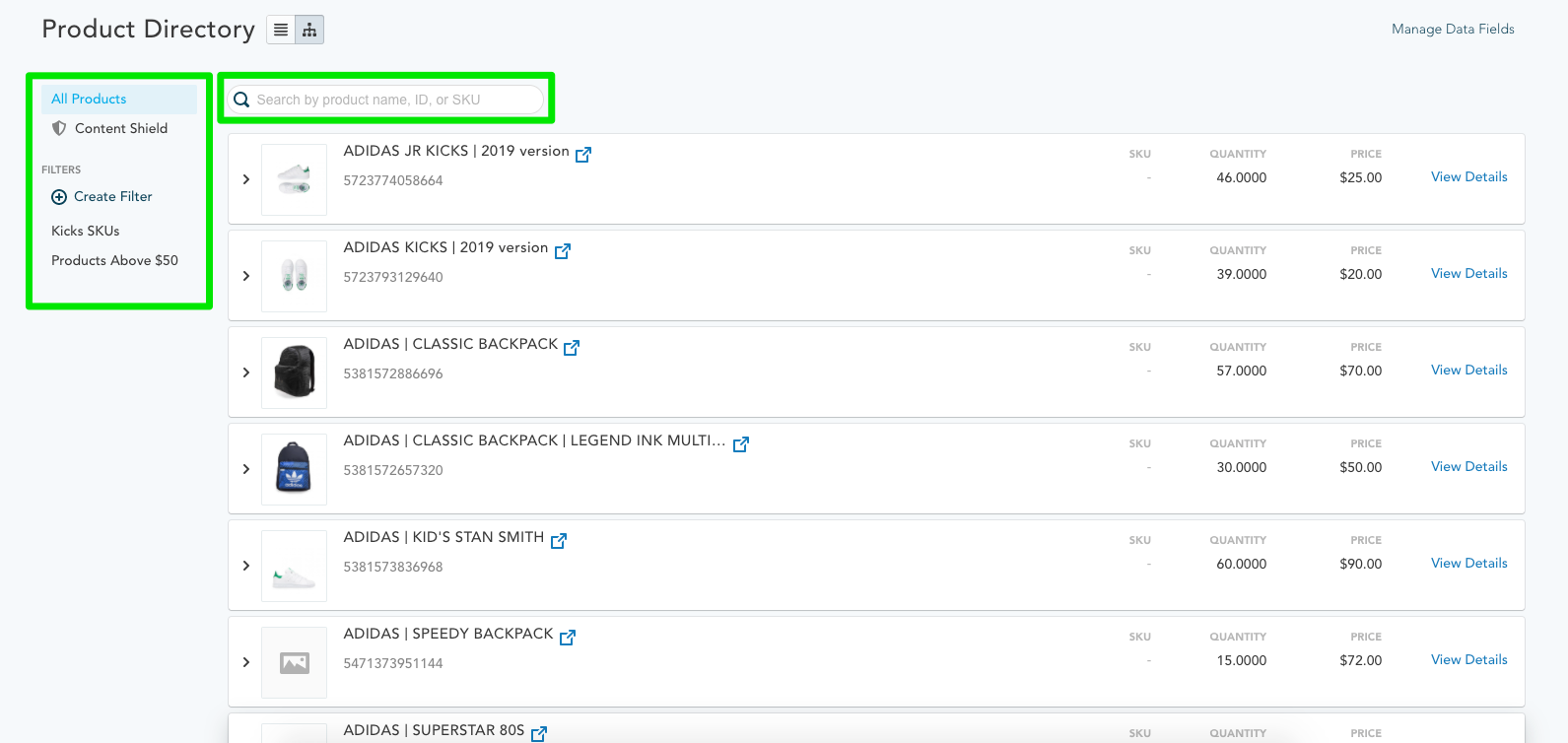Image resolution: width=1568 pixels, height=743 pixels.
Task: Expand the ADIDAS CLASSIC BACKPACK row
Action: tap(246, 372)
